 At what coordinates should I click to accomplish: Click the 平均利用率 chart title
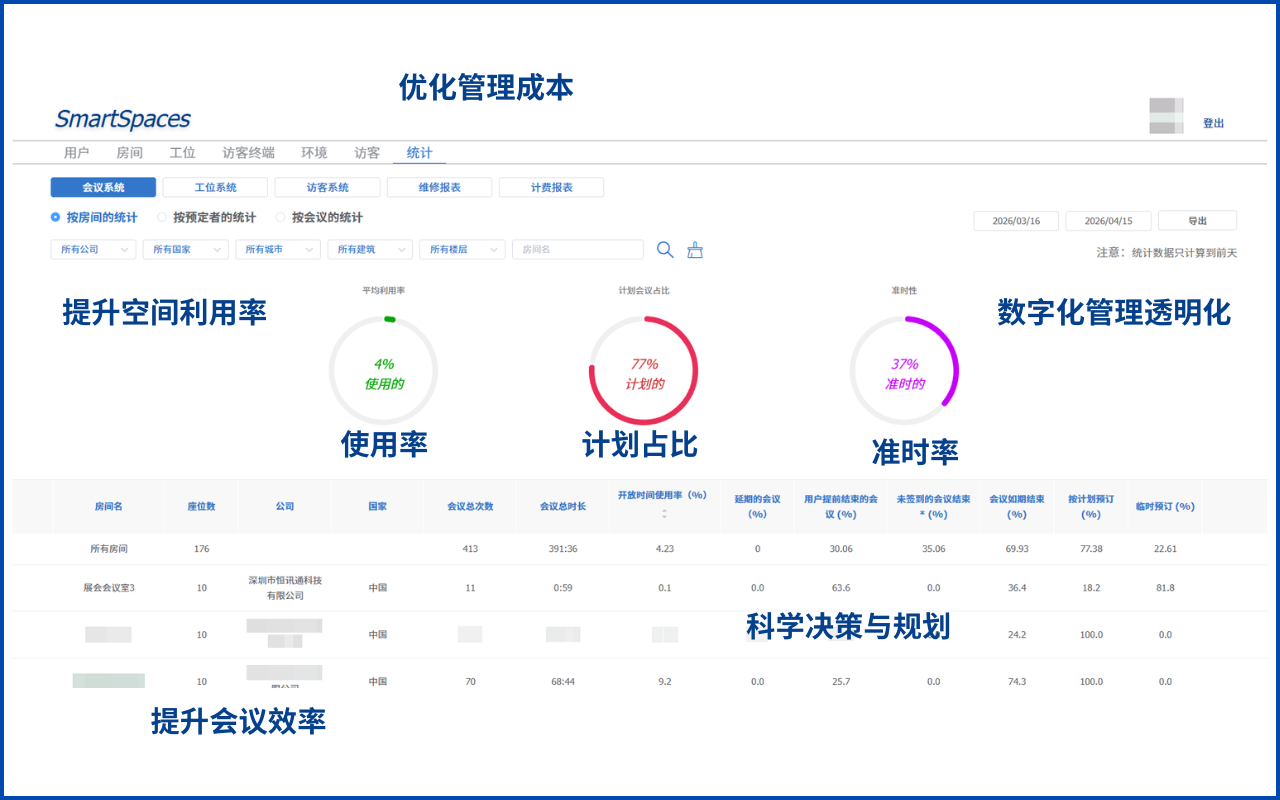coord(383,290)
